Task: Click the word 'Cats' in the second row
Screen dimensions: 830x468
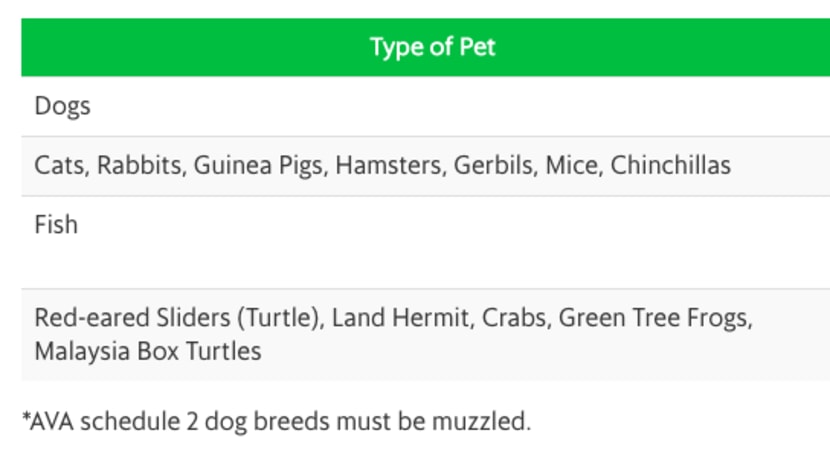Action: (59, 165)
